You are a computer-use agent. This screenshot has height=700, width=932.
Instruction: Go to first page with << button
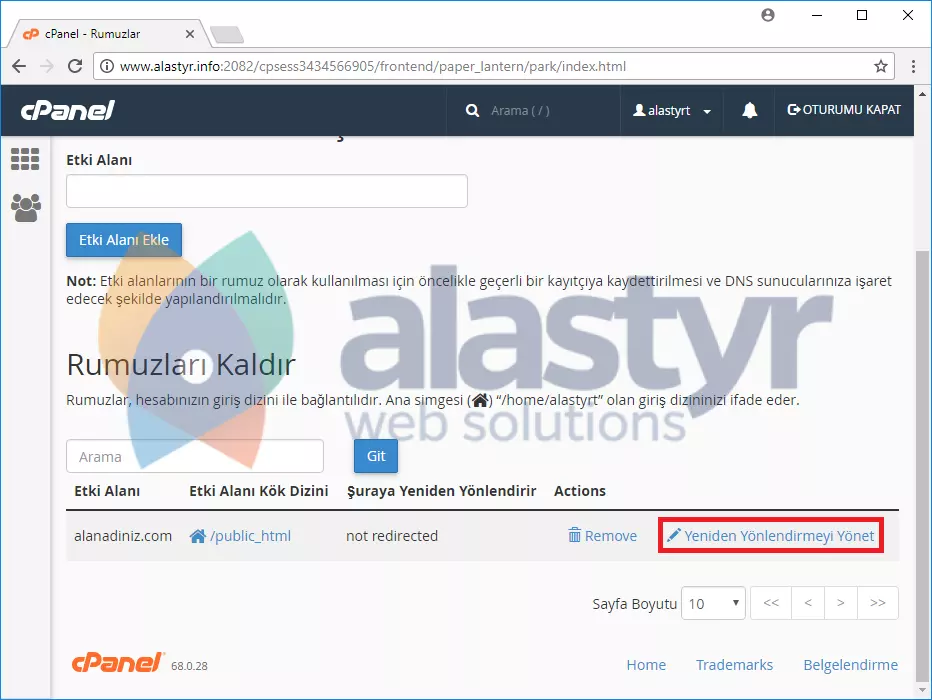771,603
